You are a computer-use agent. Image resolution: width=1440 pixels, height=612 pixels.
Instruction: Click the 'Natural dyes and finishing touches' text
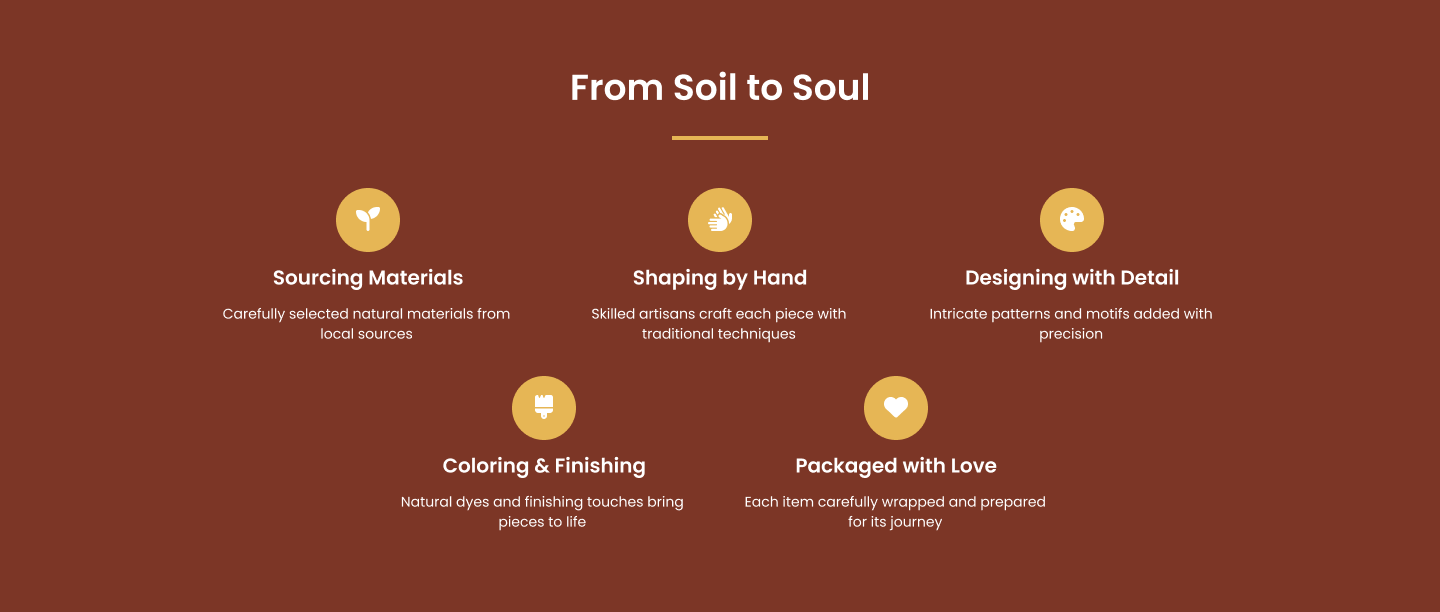tap(542, 512)
